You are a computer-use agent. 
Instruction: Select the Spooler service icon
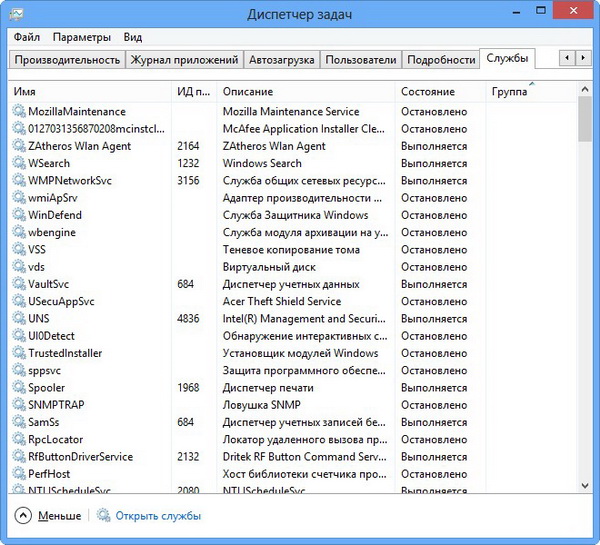coord(19,387)
